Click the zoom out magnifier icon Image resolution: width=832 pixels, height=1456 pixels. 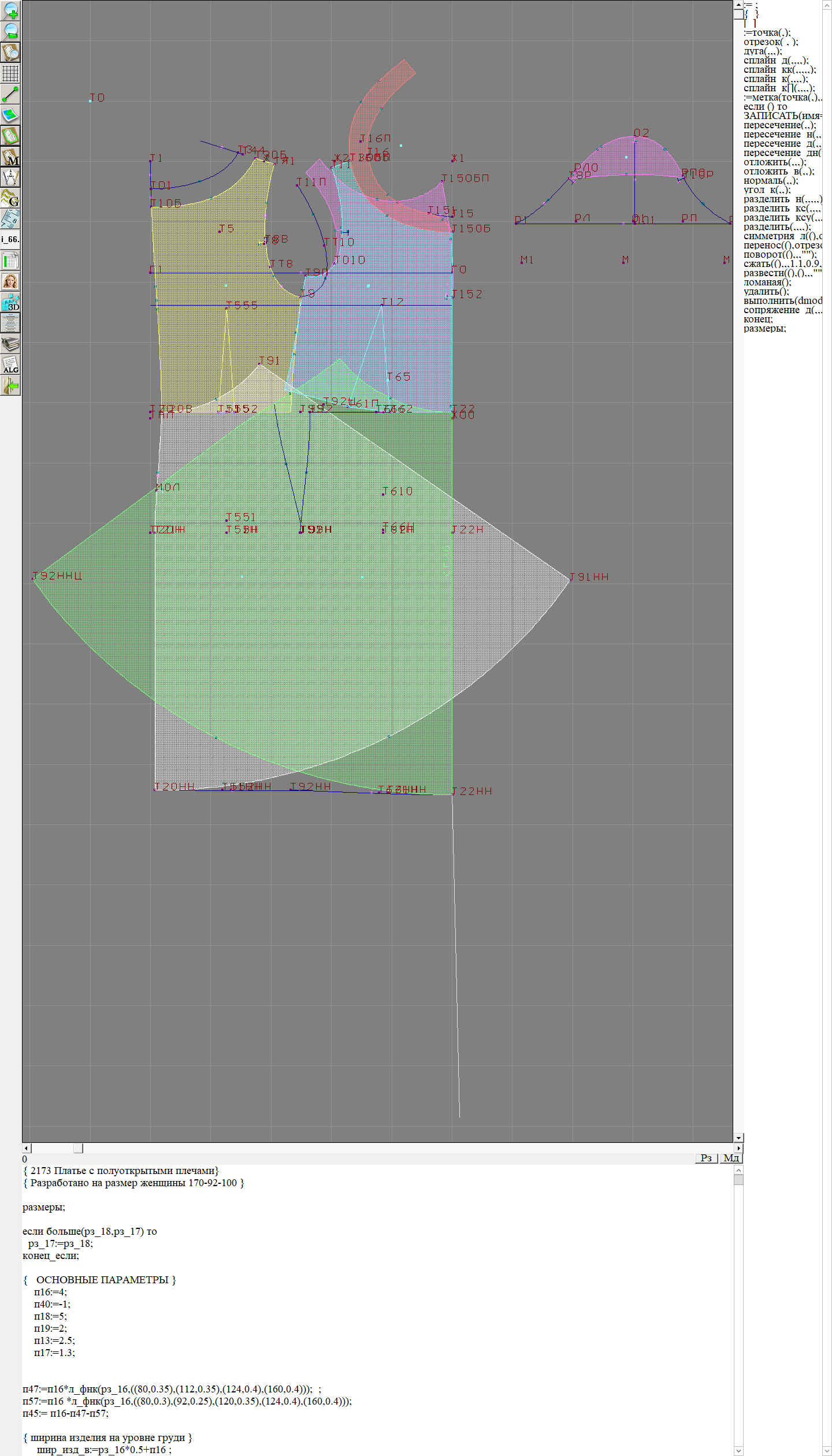(x=10, y=32)
